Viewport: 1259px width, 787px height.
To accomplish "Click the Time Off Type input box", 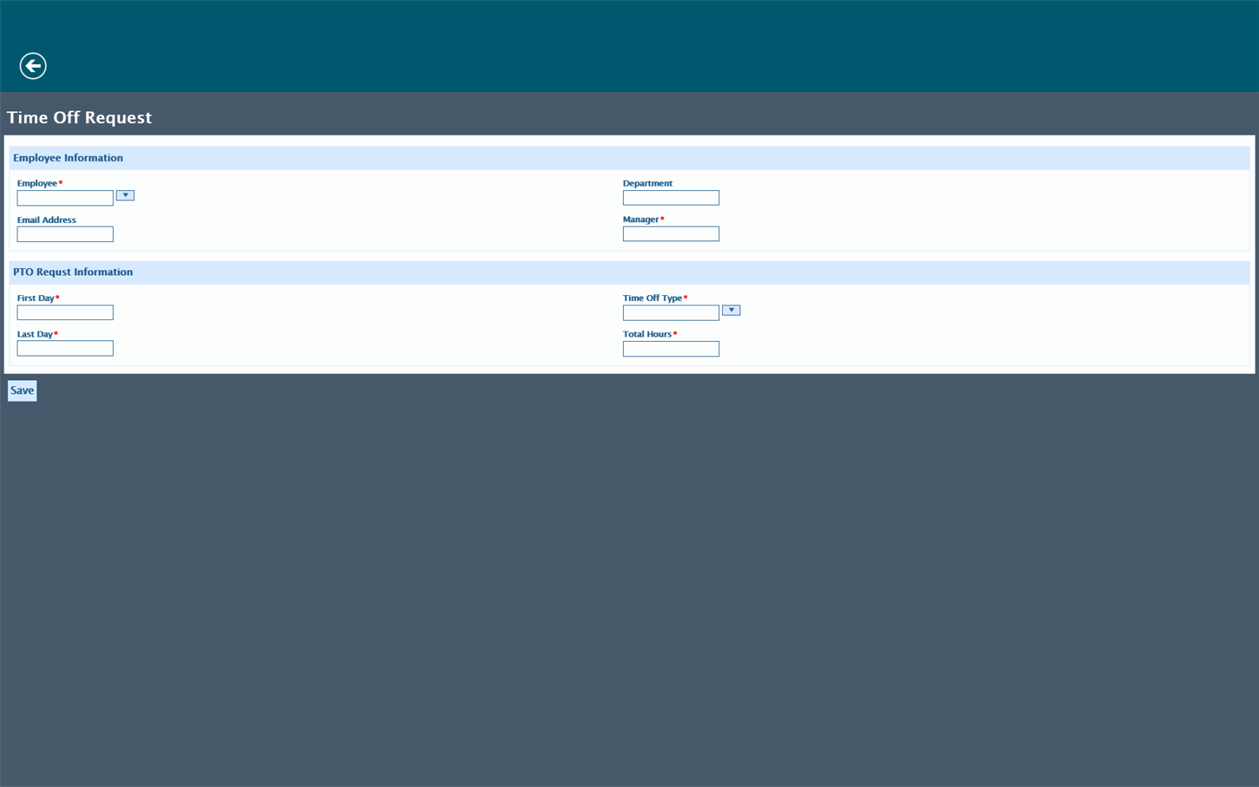I will pos(670,311).
